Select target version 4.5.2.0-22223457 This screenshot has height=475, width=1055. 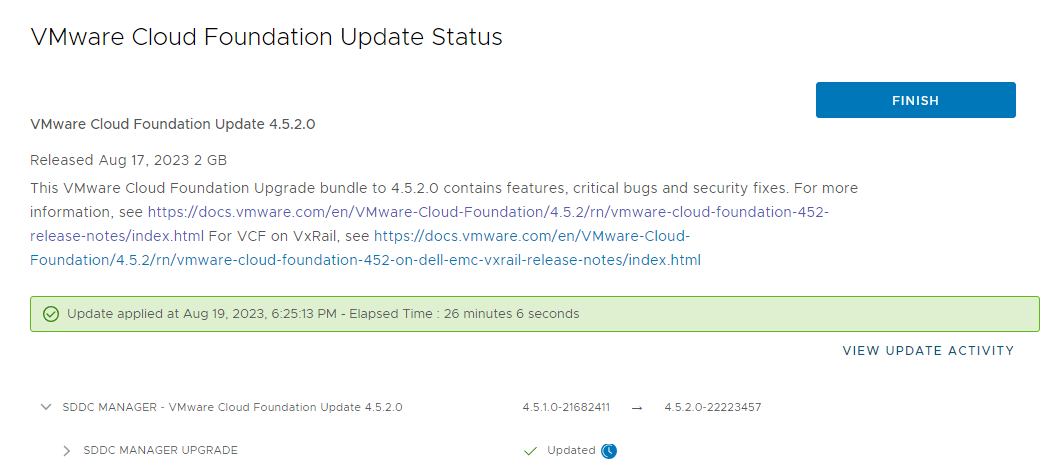[x=712, y=408]
